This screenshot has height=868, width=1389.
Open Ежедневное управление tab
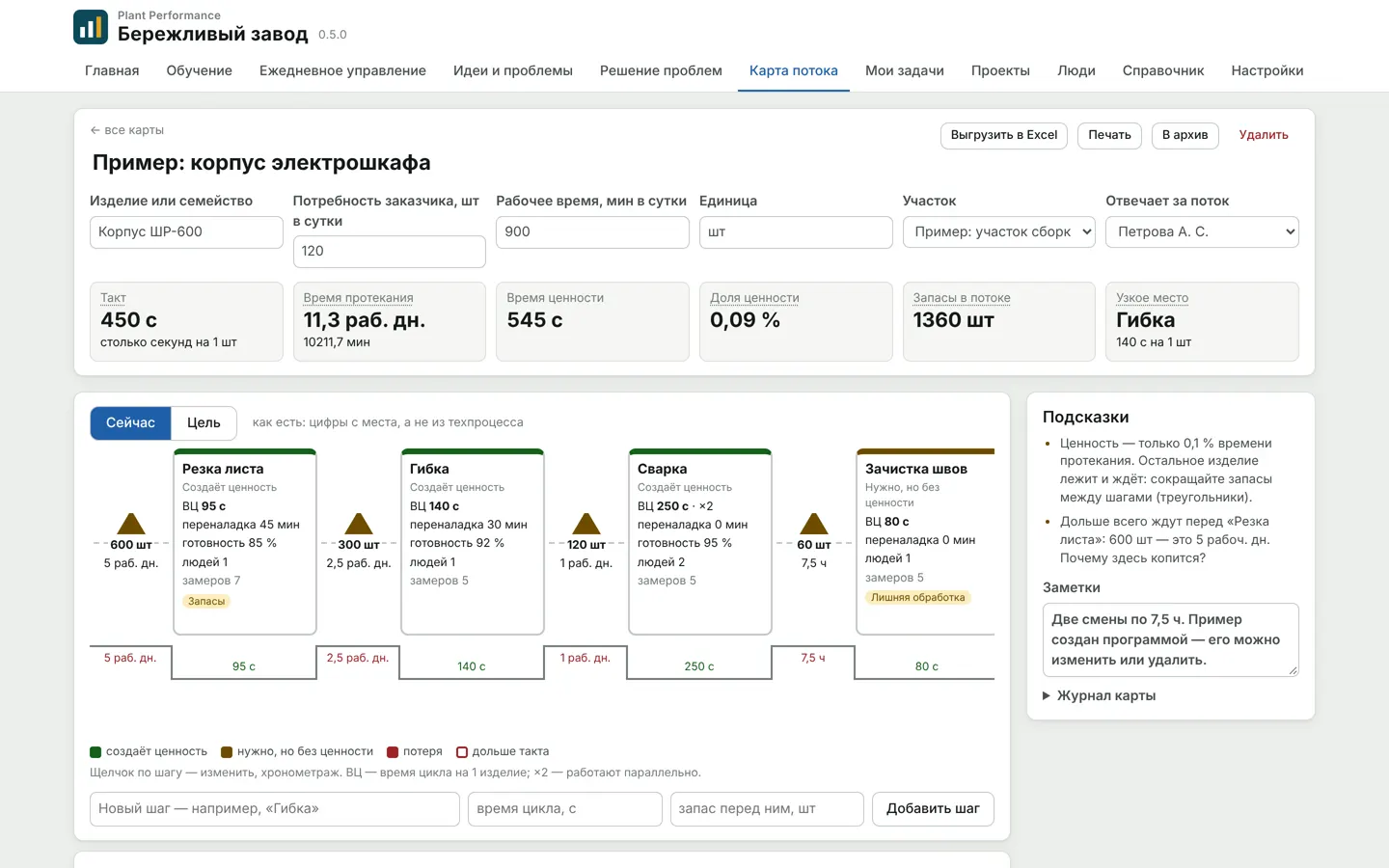pyautogui.click(x=342, y=70)
